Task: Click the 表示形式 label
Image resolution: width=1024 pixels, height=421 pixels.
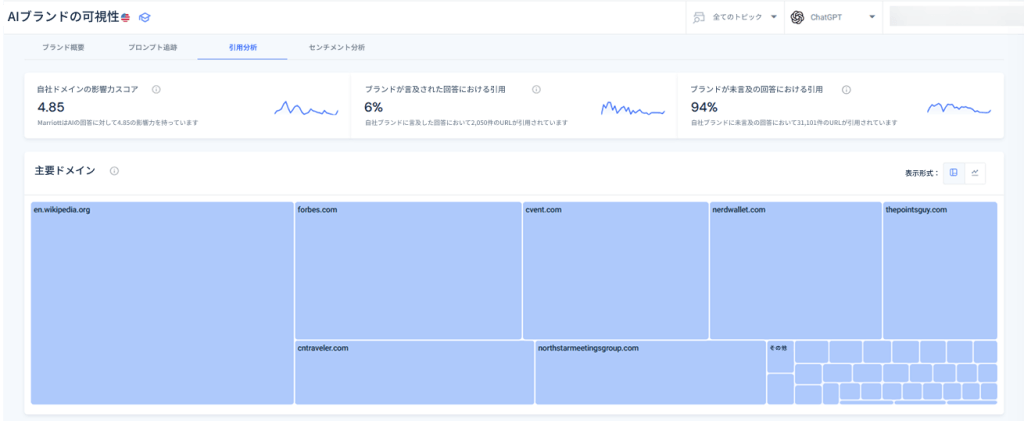Action: coord(921,174)
